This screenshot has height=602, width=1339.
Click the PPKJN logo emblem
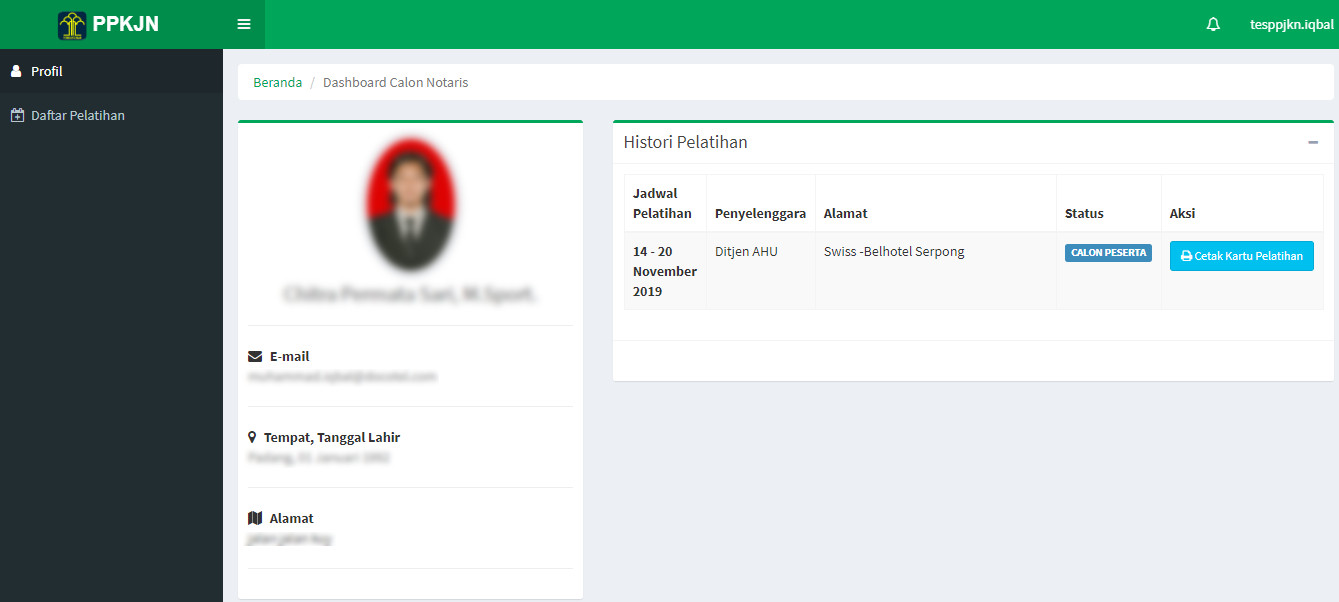[72, 25]
